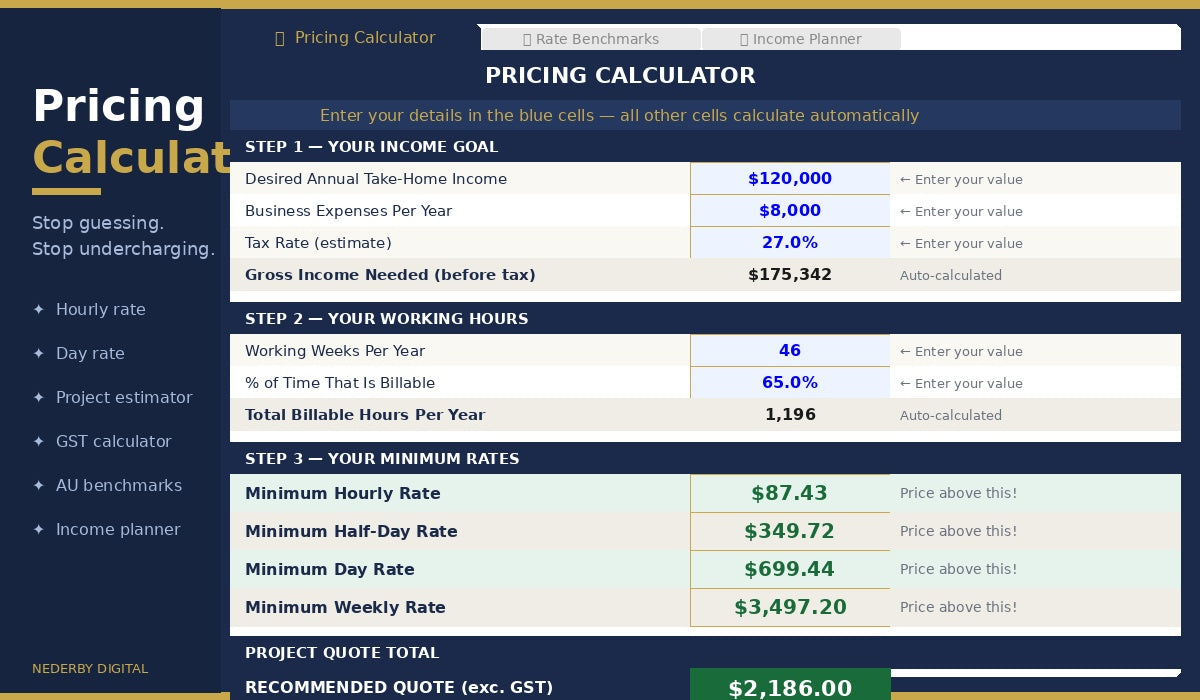Click the green $2,186.00 recommended quote cell
Screen dimensions: 1200x700
click(x=790, y=686)
